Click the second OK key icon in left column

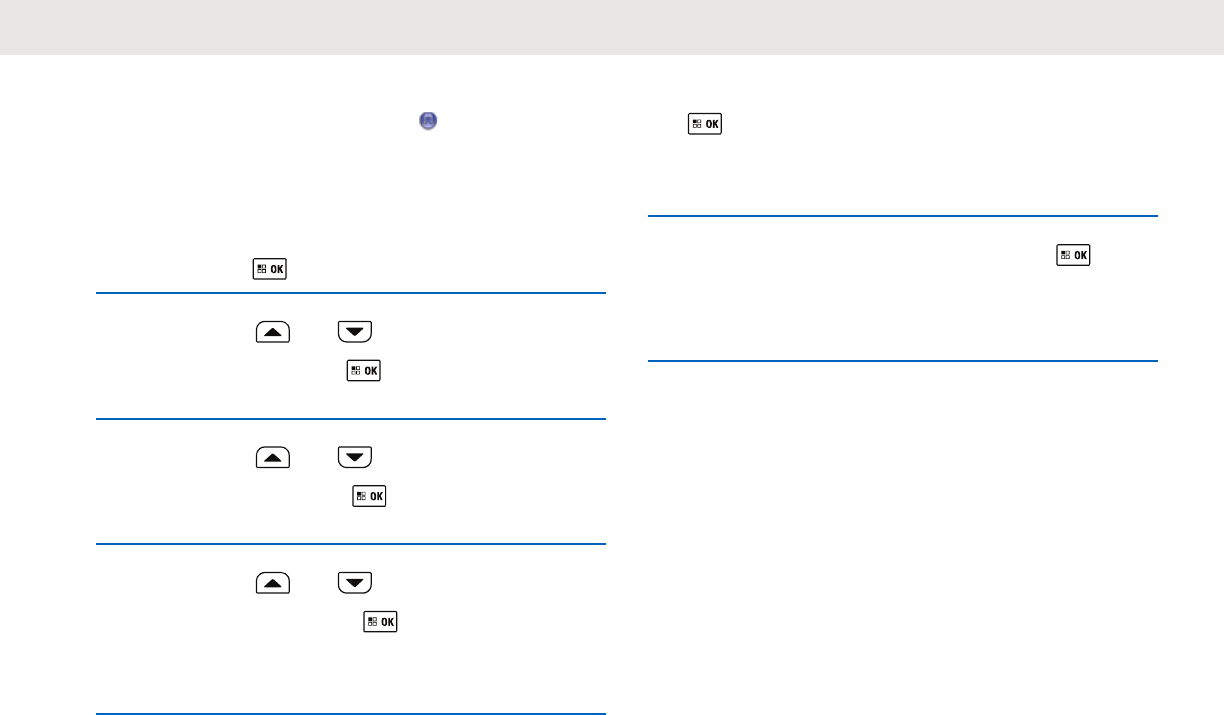pyautogui.click(x=363, y=371)
